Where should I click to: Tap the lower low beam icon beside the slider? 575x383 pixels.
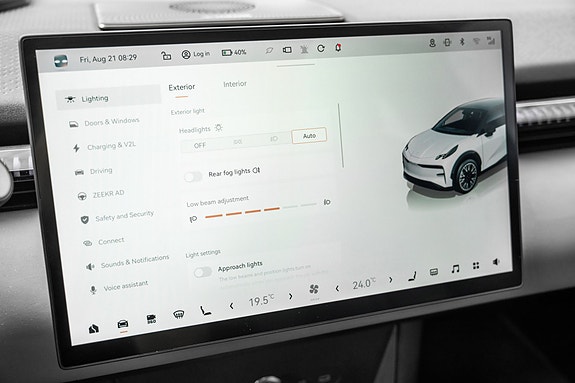(x=193, y=219)
